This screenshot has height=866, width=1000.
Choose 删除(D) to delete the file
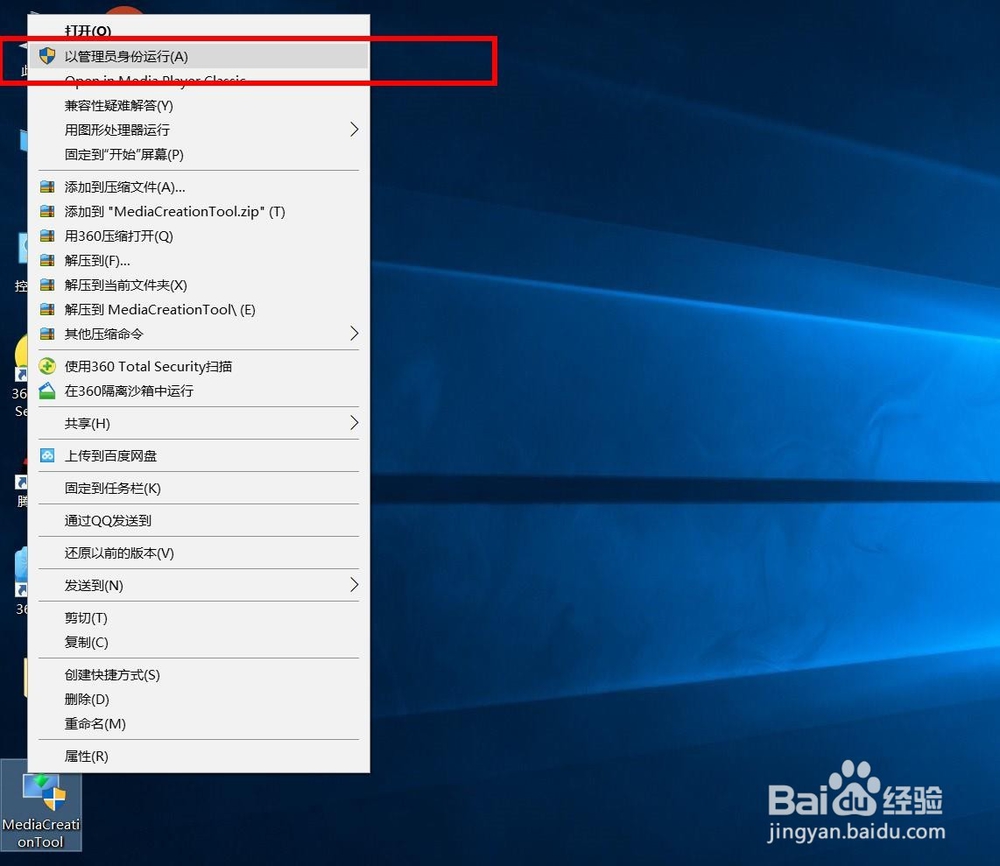click(x=198, y=699)
